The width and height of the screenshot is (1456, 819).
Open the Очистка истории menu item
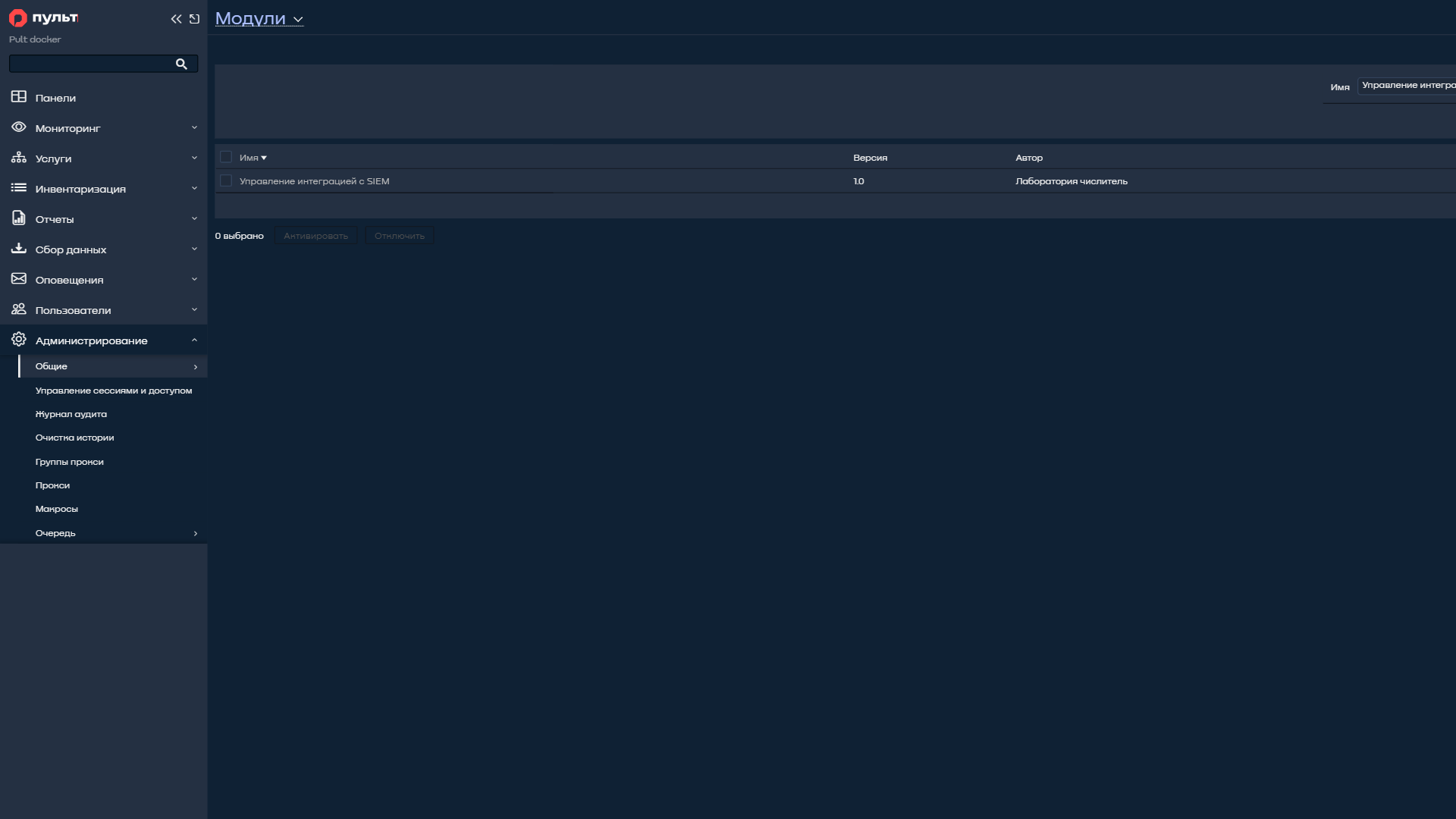[74, 438]
